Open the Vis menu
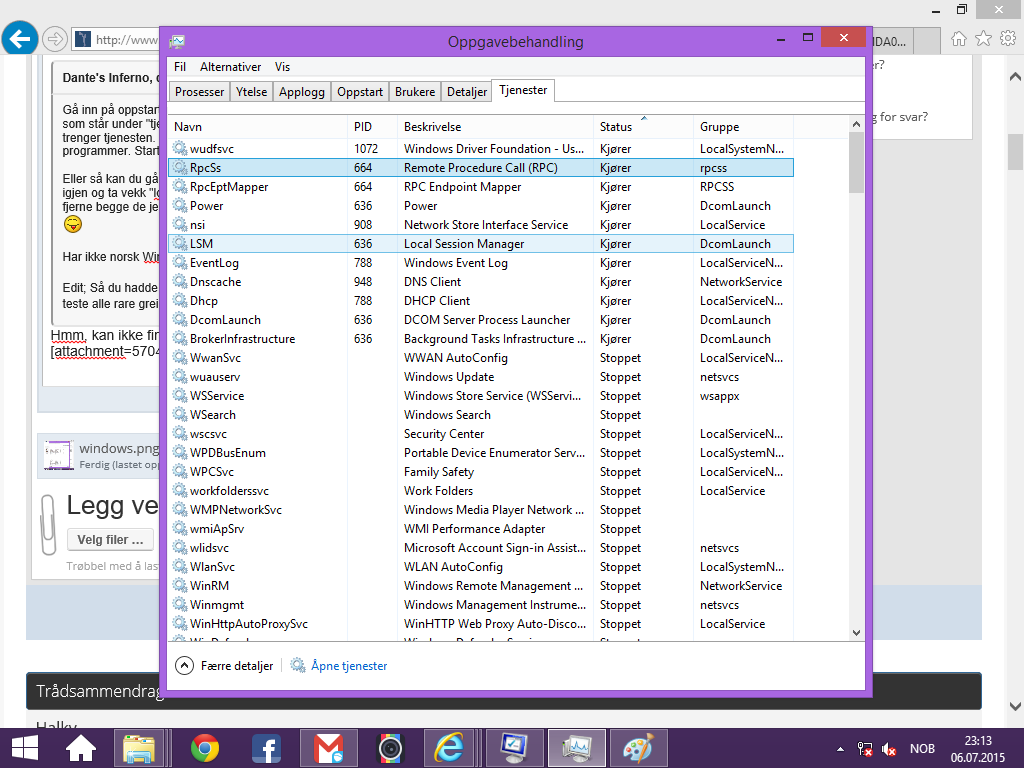This screenshot has height=768, width=1024. coord(282,67)
